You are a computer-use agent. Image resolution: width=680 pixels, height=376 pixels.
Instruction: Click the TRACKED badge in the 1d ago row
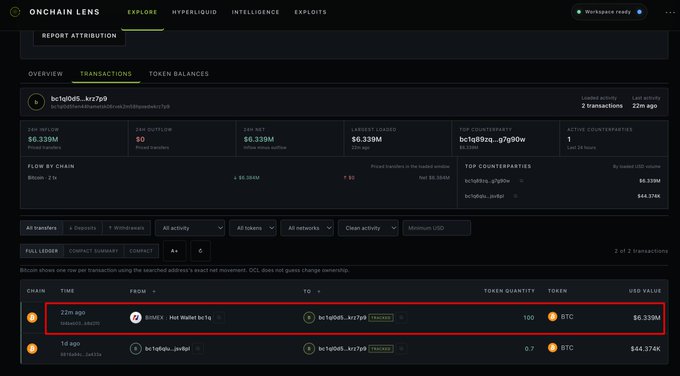[381, 348]
